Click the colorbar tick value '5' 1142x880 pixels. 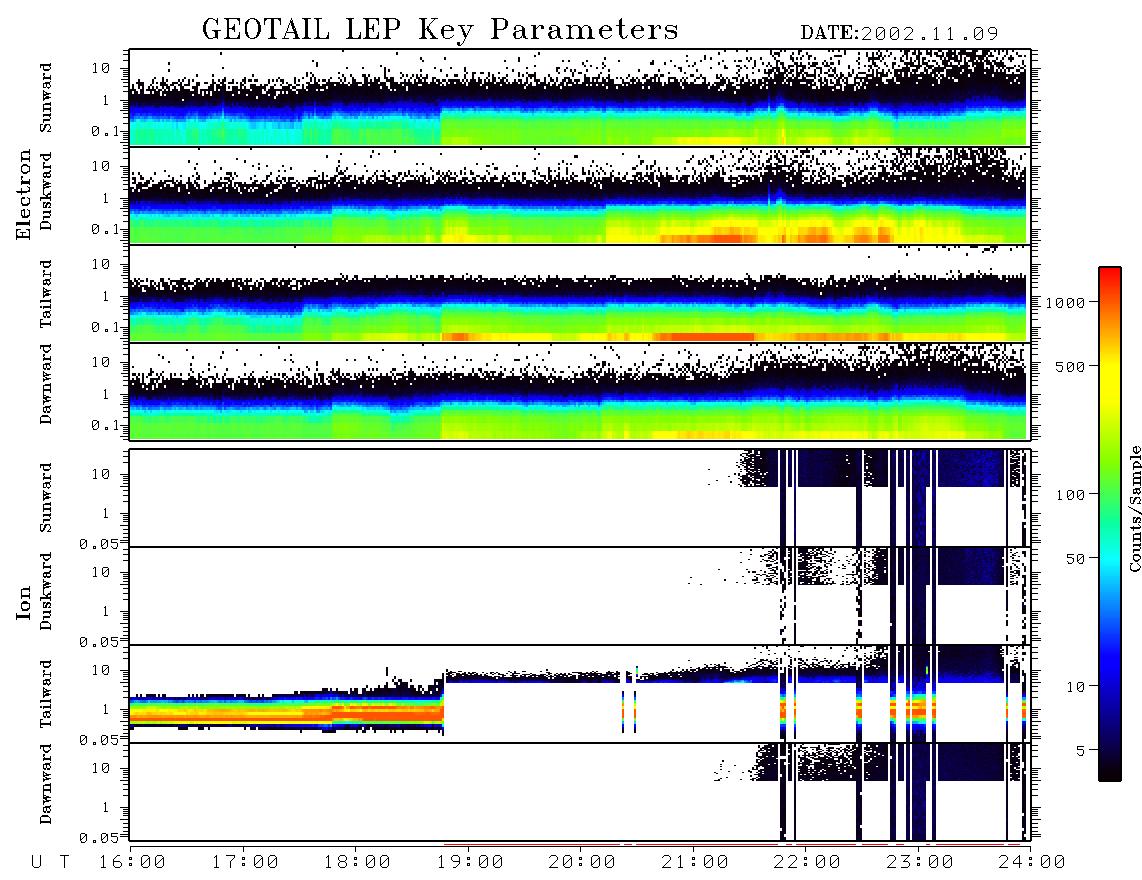pyautogui.click(x=1080, y=750)
